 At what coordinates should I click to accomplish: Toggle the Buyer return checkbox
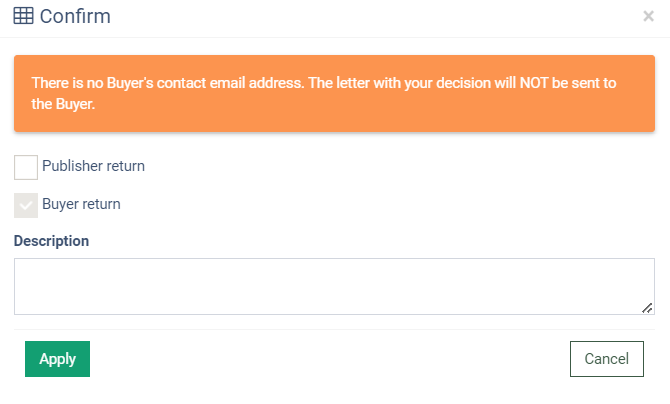point(26,205)
